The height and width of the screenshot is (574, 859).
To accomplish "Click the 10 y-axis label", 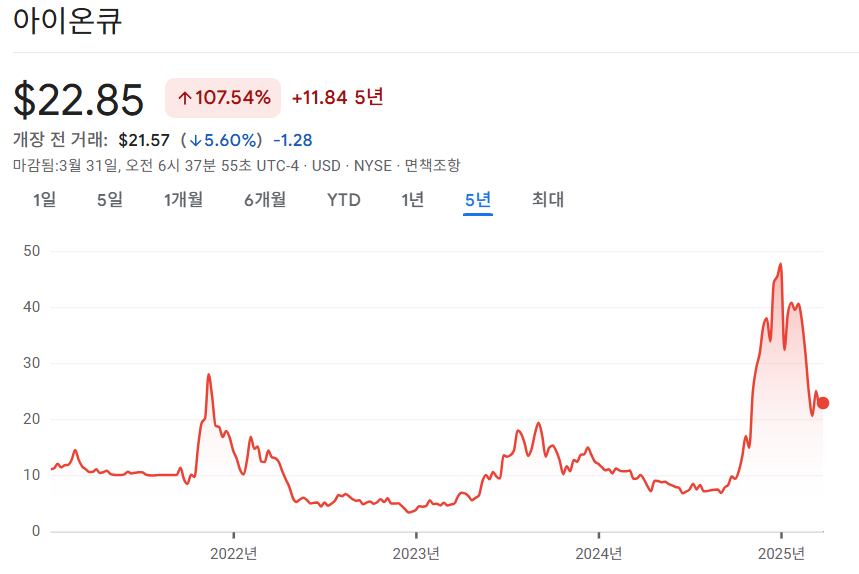I will (32, 475).
